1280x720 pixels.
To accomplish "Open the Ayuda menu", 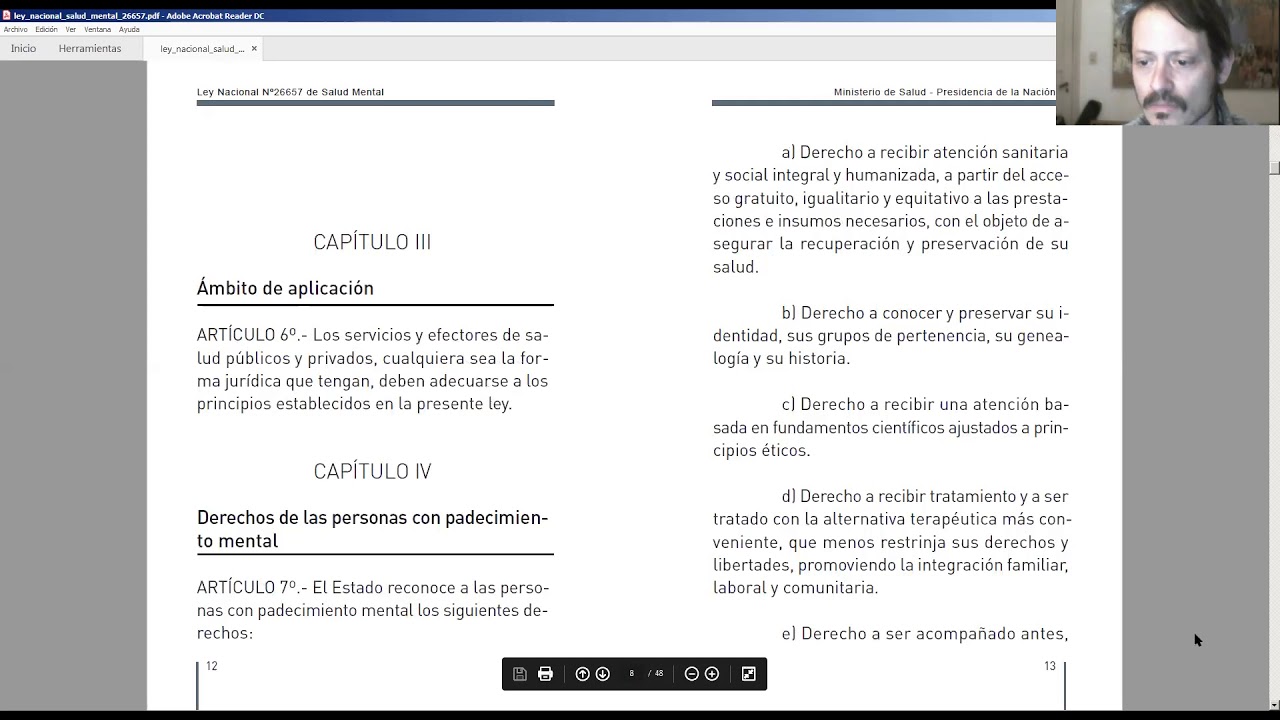I will [x=129, y=29].
